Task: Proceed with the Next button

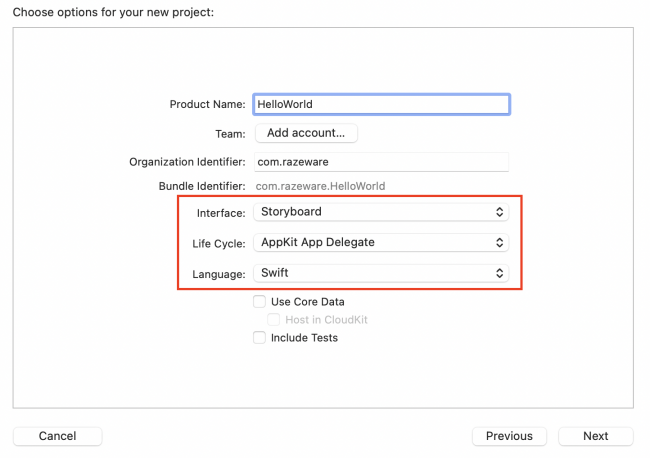Action: coord(595,436)
